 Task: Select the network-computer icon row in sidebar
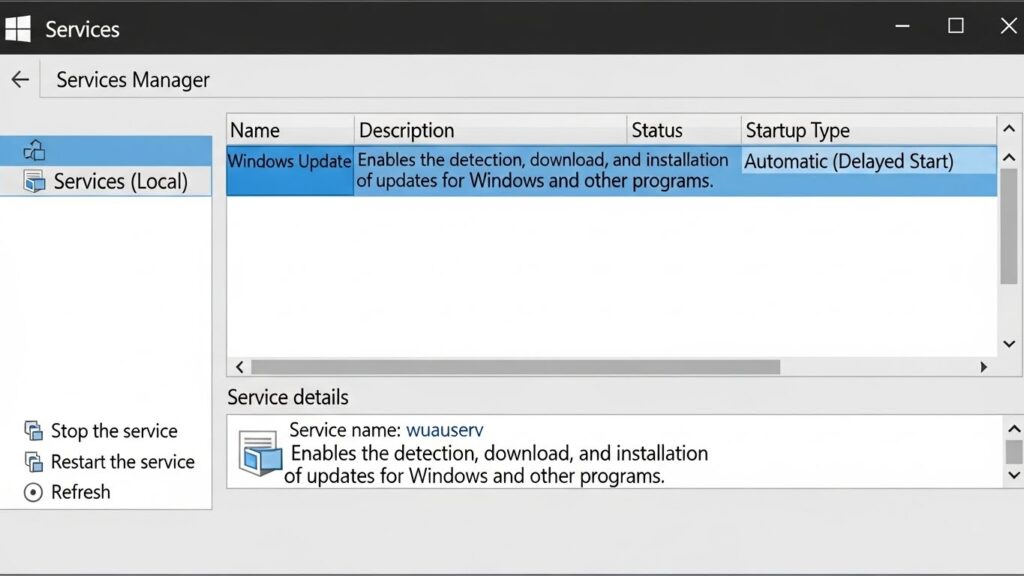click(x=106, y=150)
